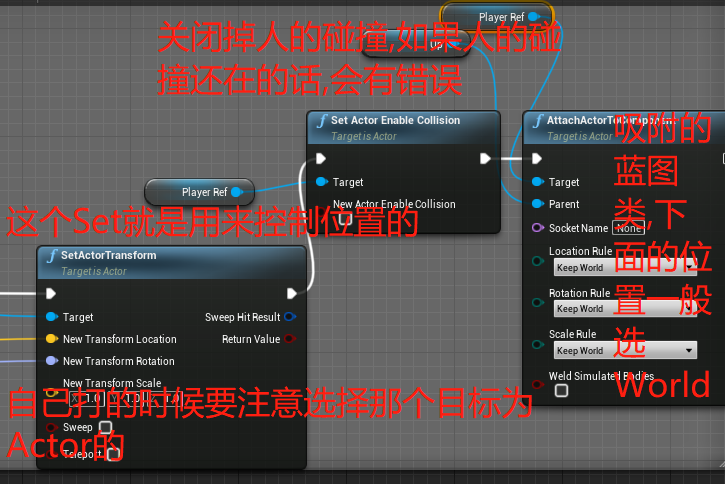Click AttachActorToComponent execution input pin
This screenshot has height=484, width=725.
(537, 159)
